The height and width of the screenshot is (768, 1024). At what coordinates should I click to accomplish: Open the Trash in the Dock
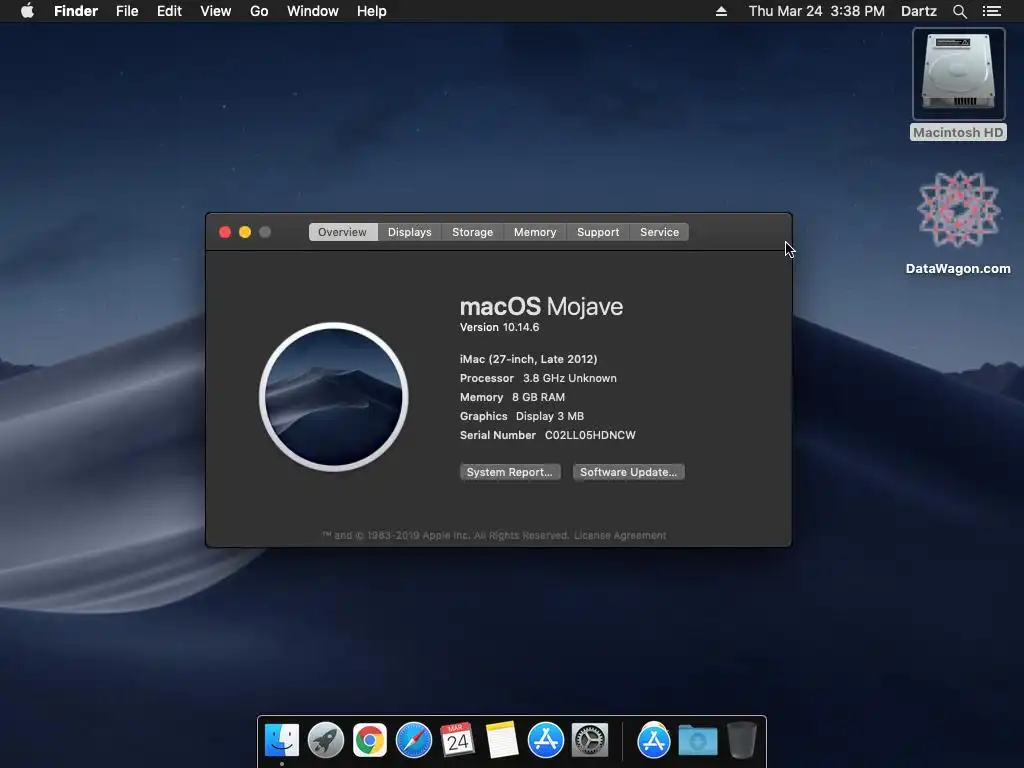tap(742, 741)
